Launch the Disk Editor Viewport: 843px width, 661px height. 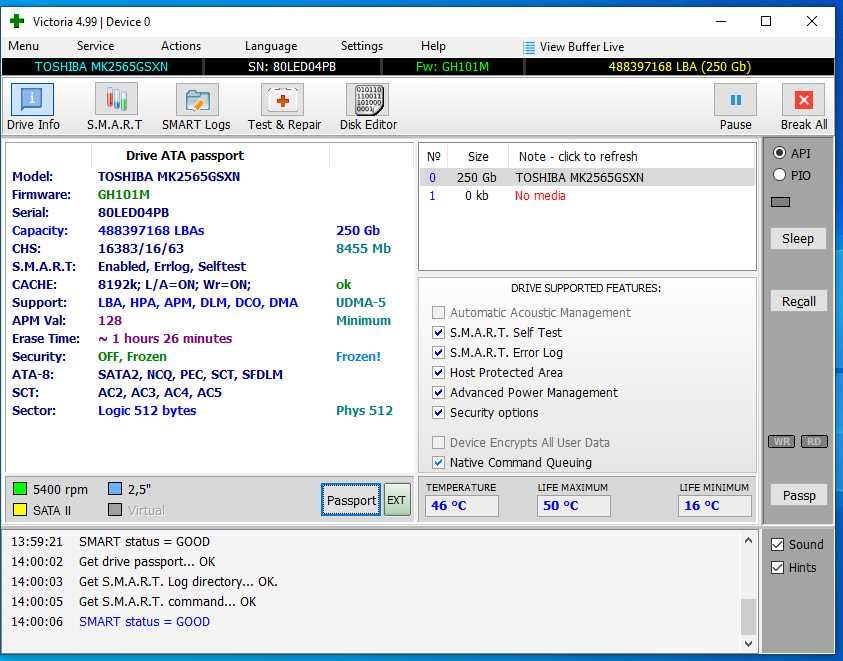pyautogui.click(x=368, y=99)
